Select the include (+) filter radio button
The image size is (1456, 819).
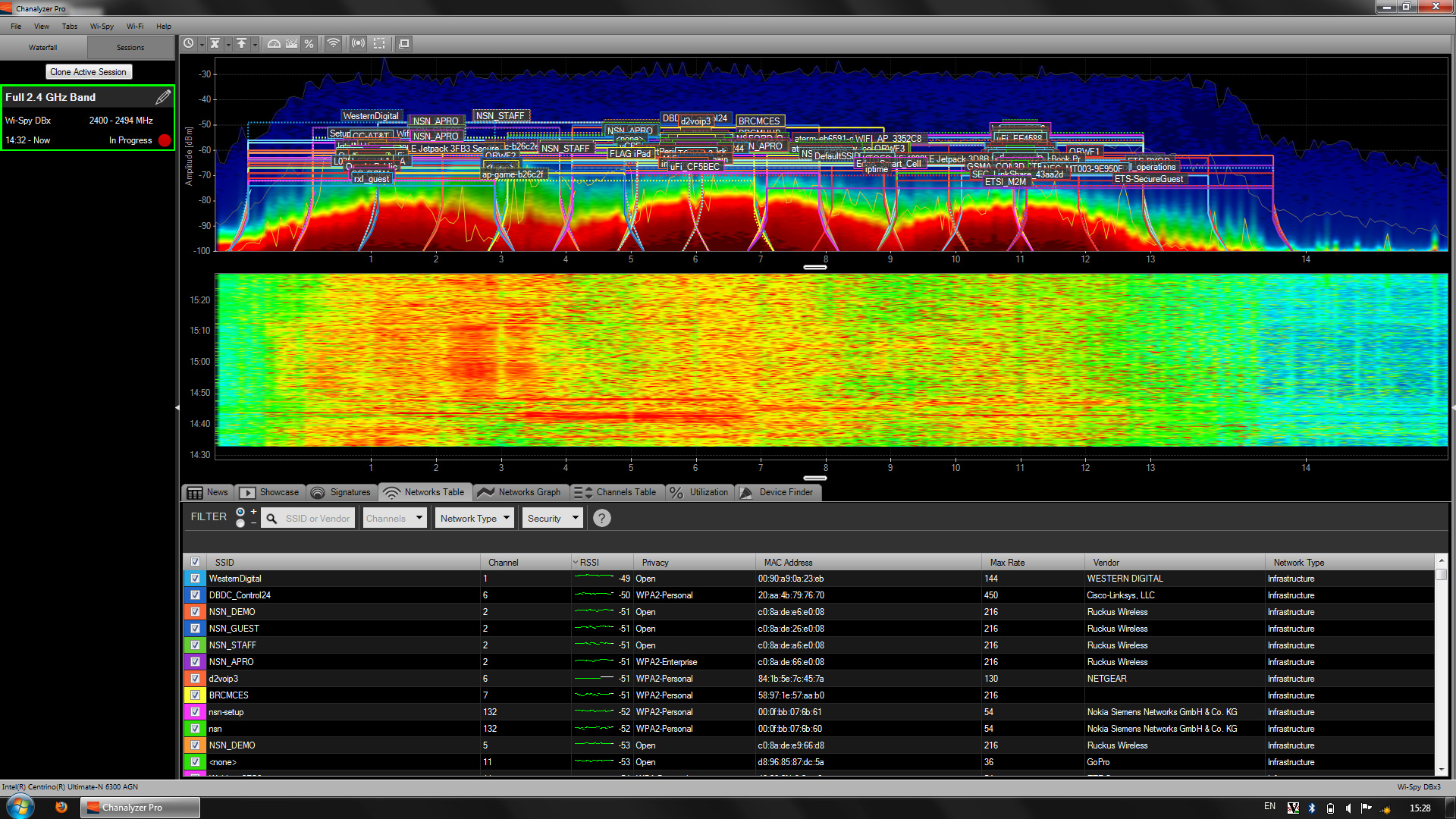240,512
